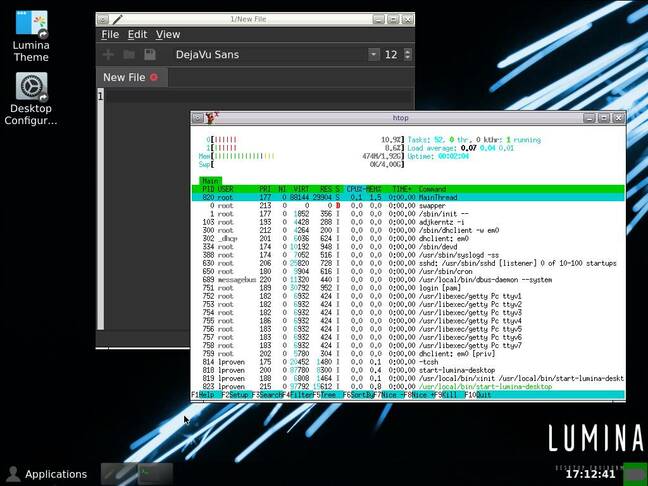Select the dhclient: em0 [priv] process row
The width and height of the screenshot is (648, 486).
[x=408, y=354]
